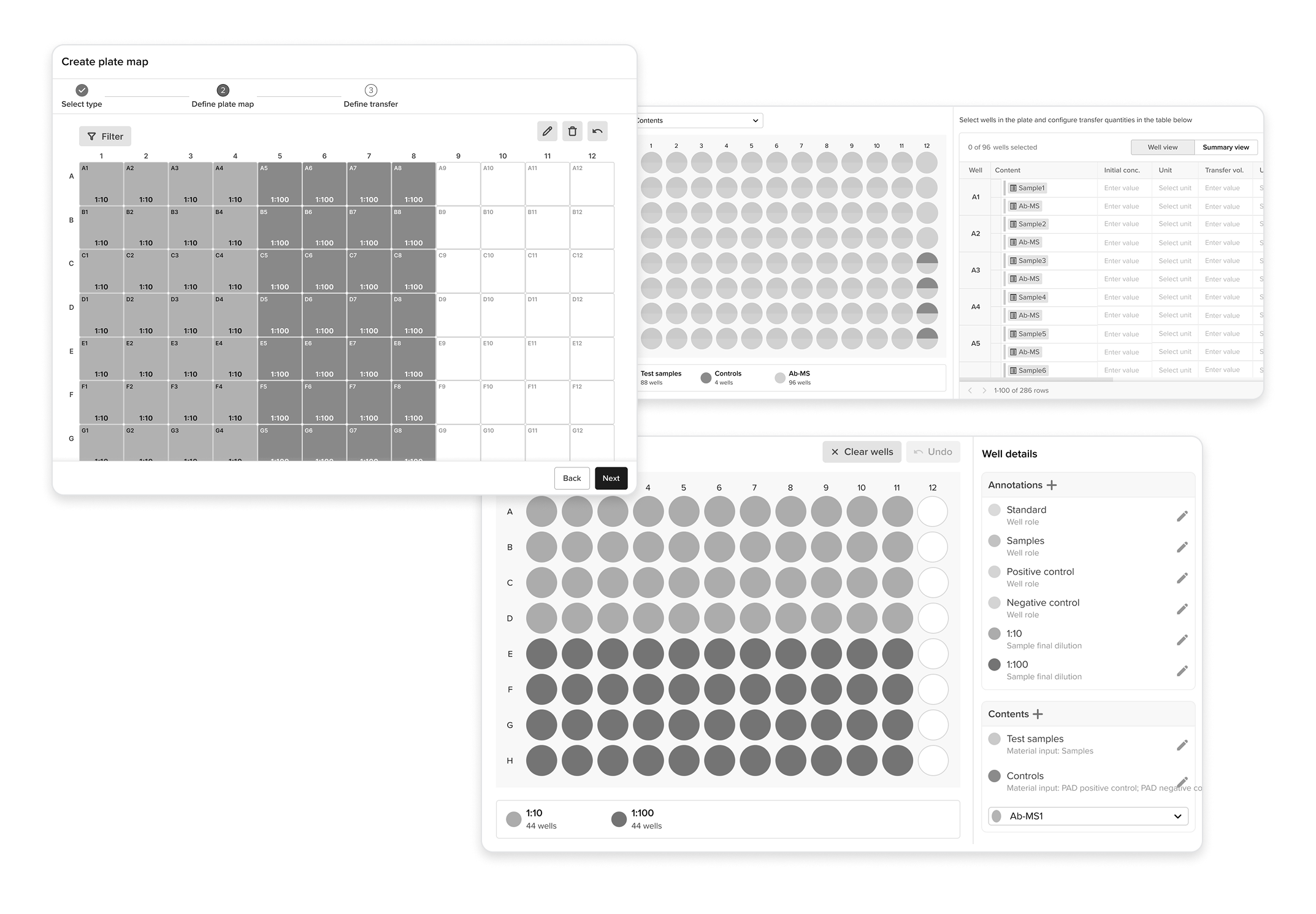The width and height of the screenshot is (1316, 914).
Task: Click the Undo button in well details window
Action: [933, 451]
